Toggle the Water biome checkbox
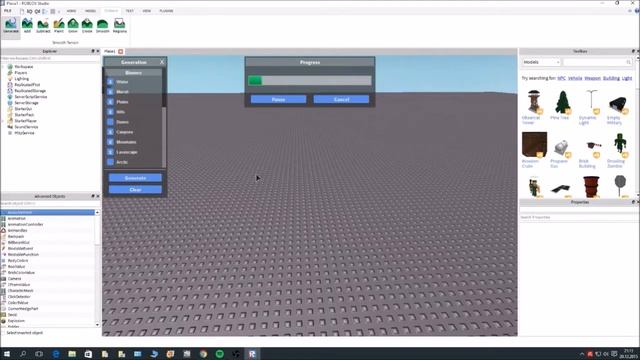The image size is (640, 360). [x=110, y=82]
